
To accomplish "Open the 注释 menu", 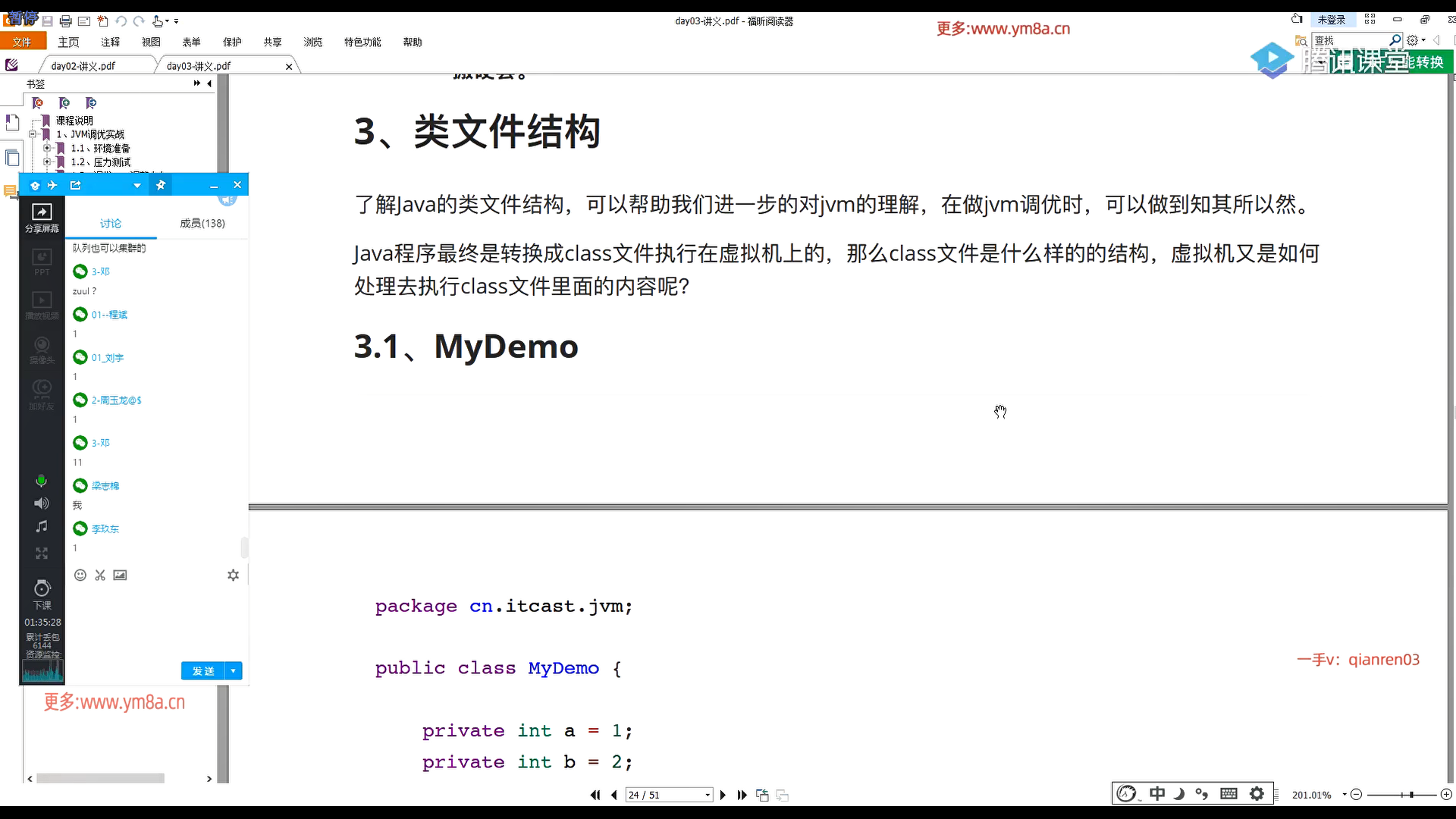I will pos(111,42).
